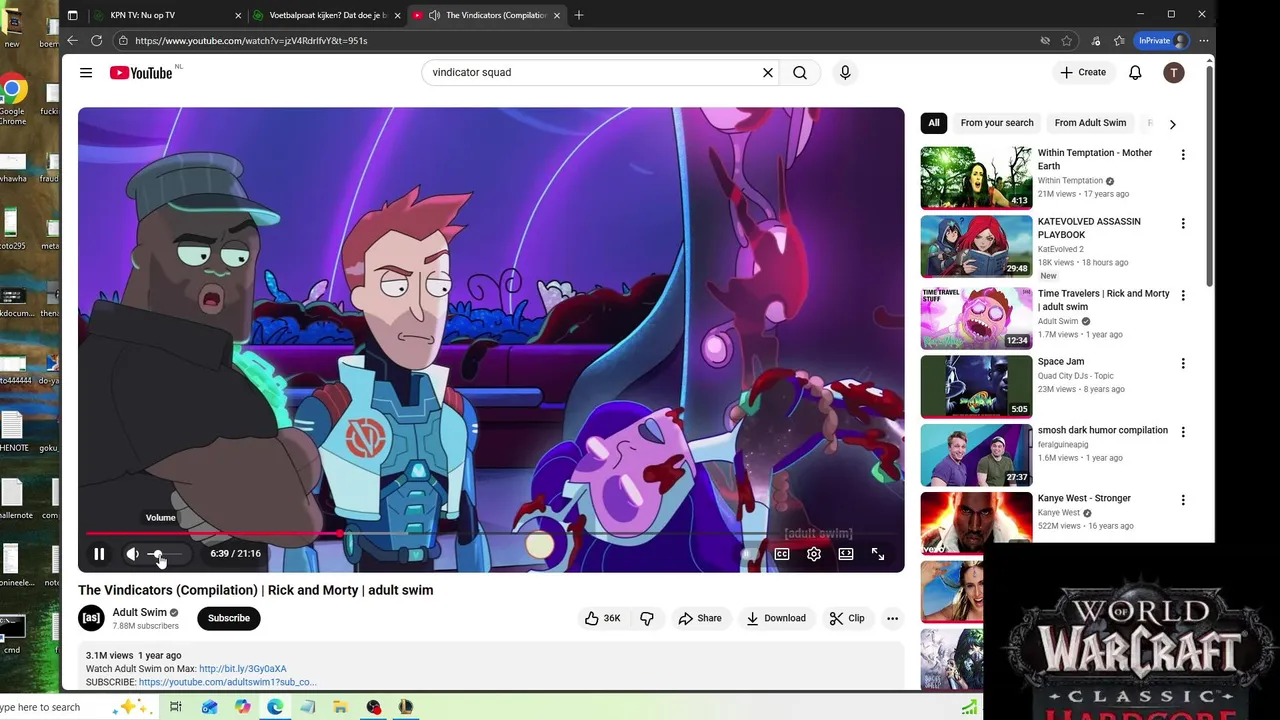Open the player settings gear

click(x=814, y=553)
